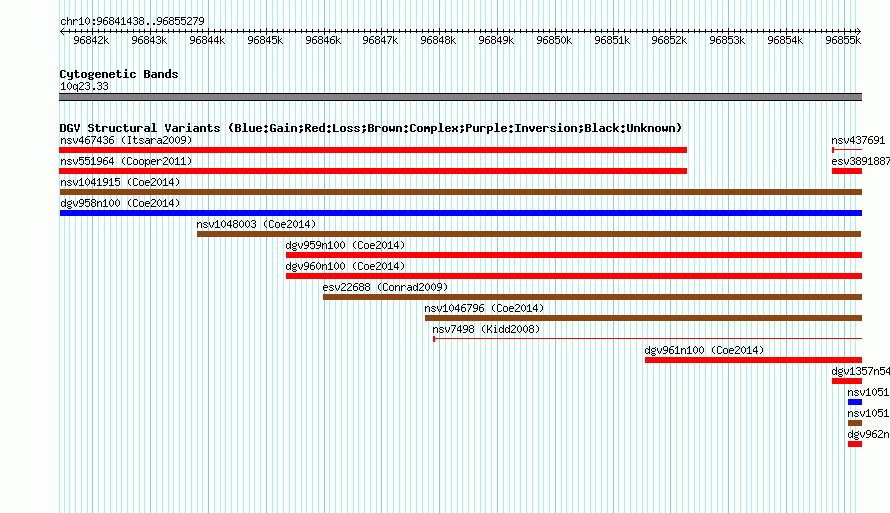Screen dimensions: 890x513
Task: Click the chr10:96841438..96855279 region label
Action: click(132, 21)
